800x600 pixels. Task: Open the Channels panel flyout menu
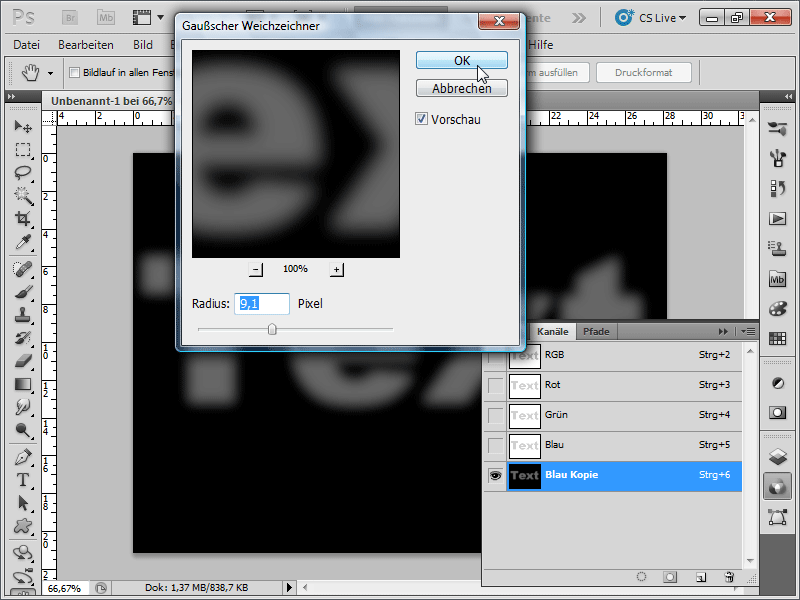[748, 332]
